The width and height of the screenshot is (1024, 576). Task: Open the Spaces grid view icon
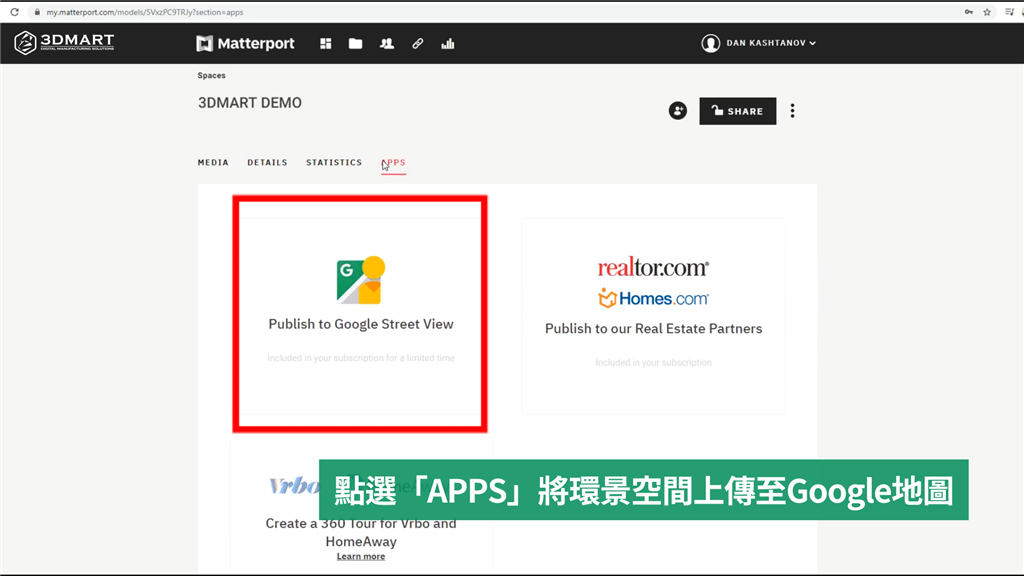pos(325,44)
